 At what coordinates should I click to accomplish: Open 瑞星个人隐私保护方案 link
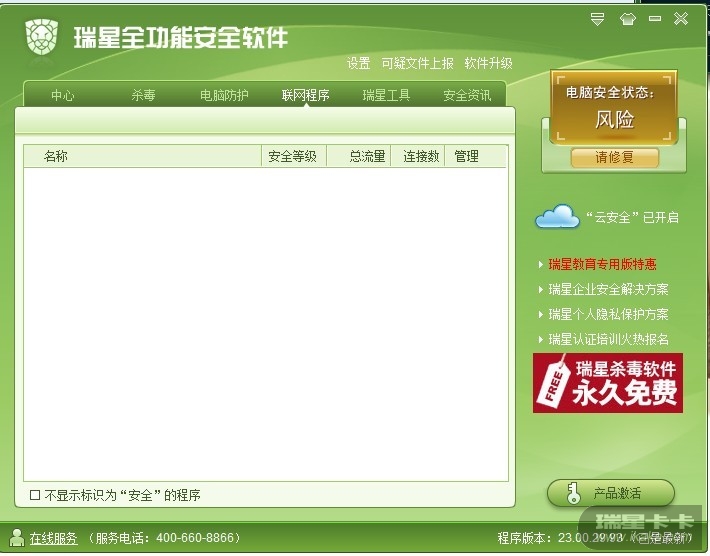click(x=608, y=314)
